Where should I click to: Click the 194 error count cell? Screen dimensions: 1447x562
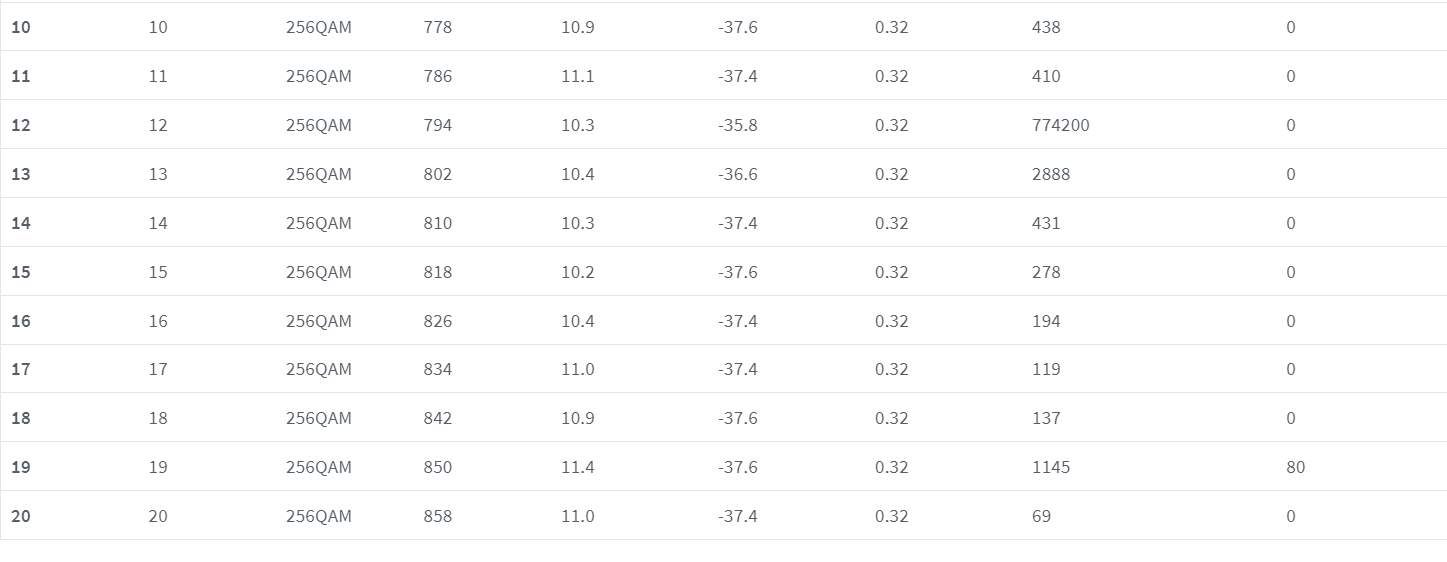(1045, 321)
